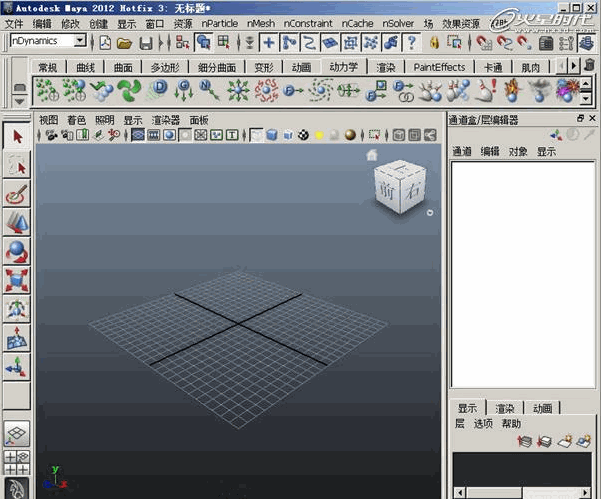Activate the Paint Selection tool

point(17,195)
